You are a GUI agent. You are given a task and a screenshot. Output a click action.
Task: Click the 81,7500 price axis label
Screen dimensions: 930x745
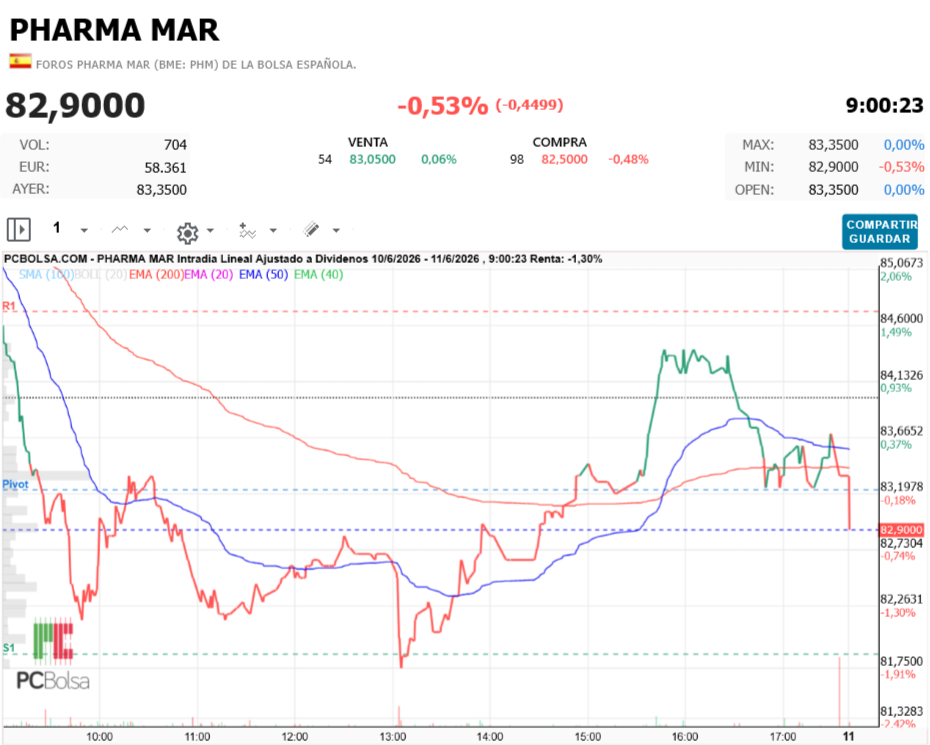(x=902, y=661)
